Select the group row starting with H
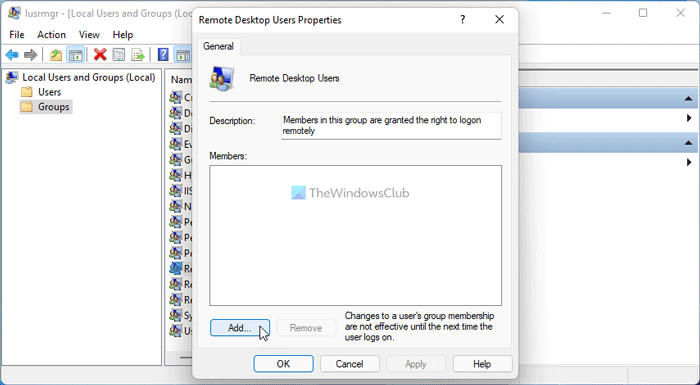 tap(181, 175)
